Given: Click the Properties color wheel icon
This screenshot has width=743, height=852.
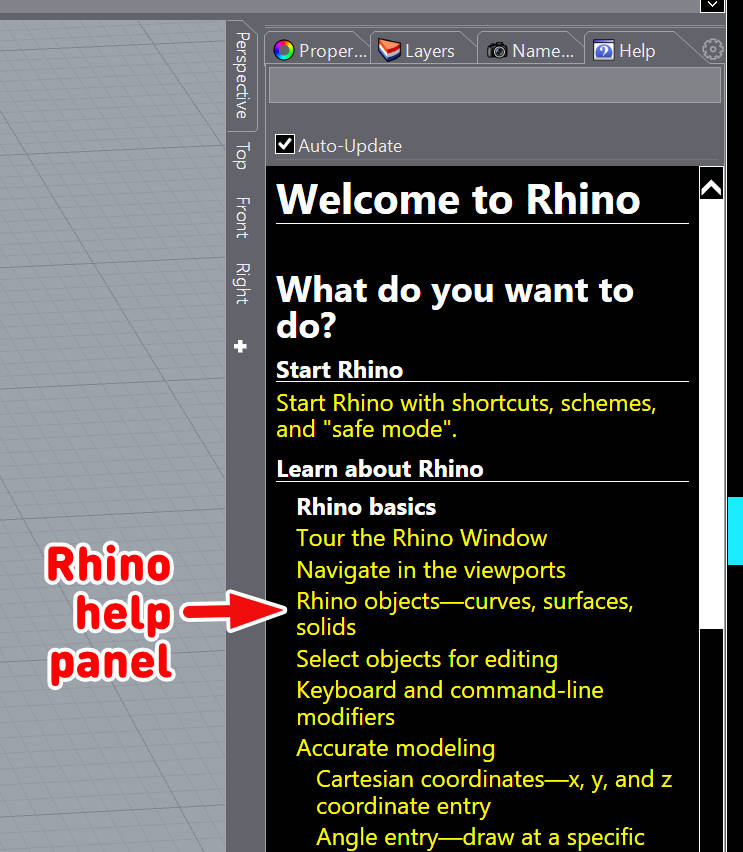Looking at the screenshot, I should click(284, 50).
